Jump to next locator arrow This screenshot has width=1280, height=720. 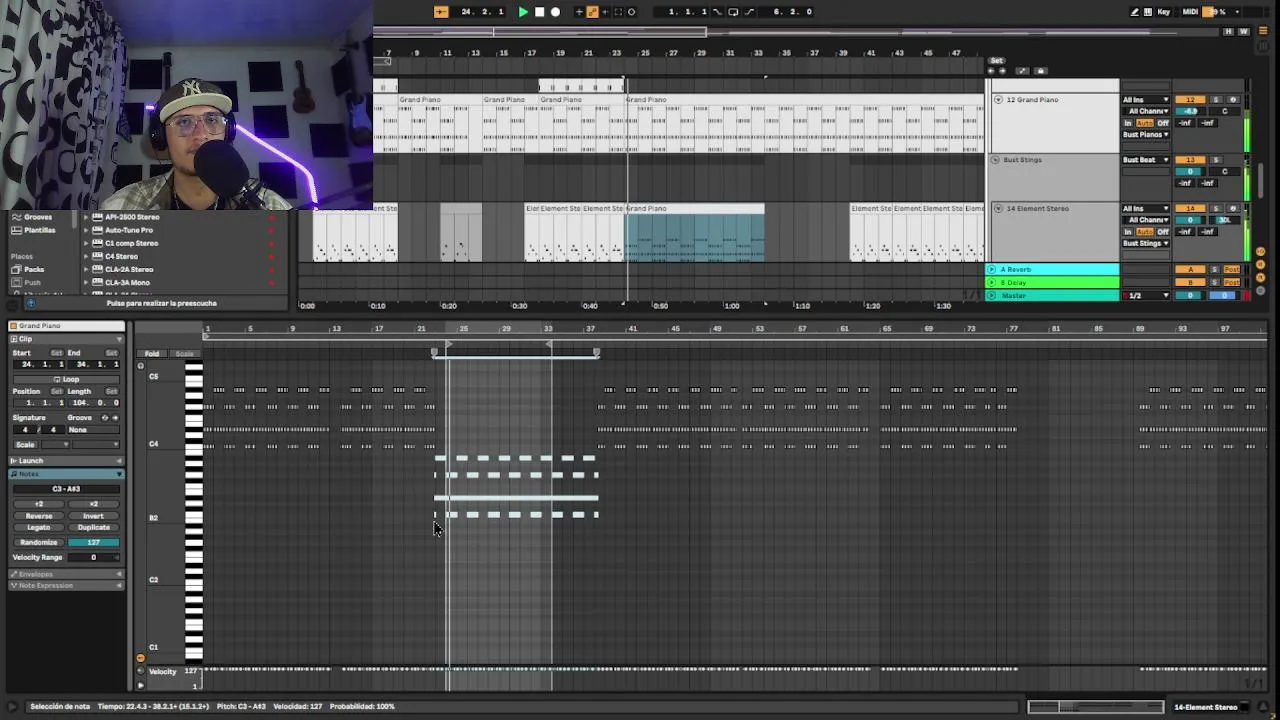(1003, 71)
